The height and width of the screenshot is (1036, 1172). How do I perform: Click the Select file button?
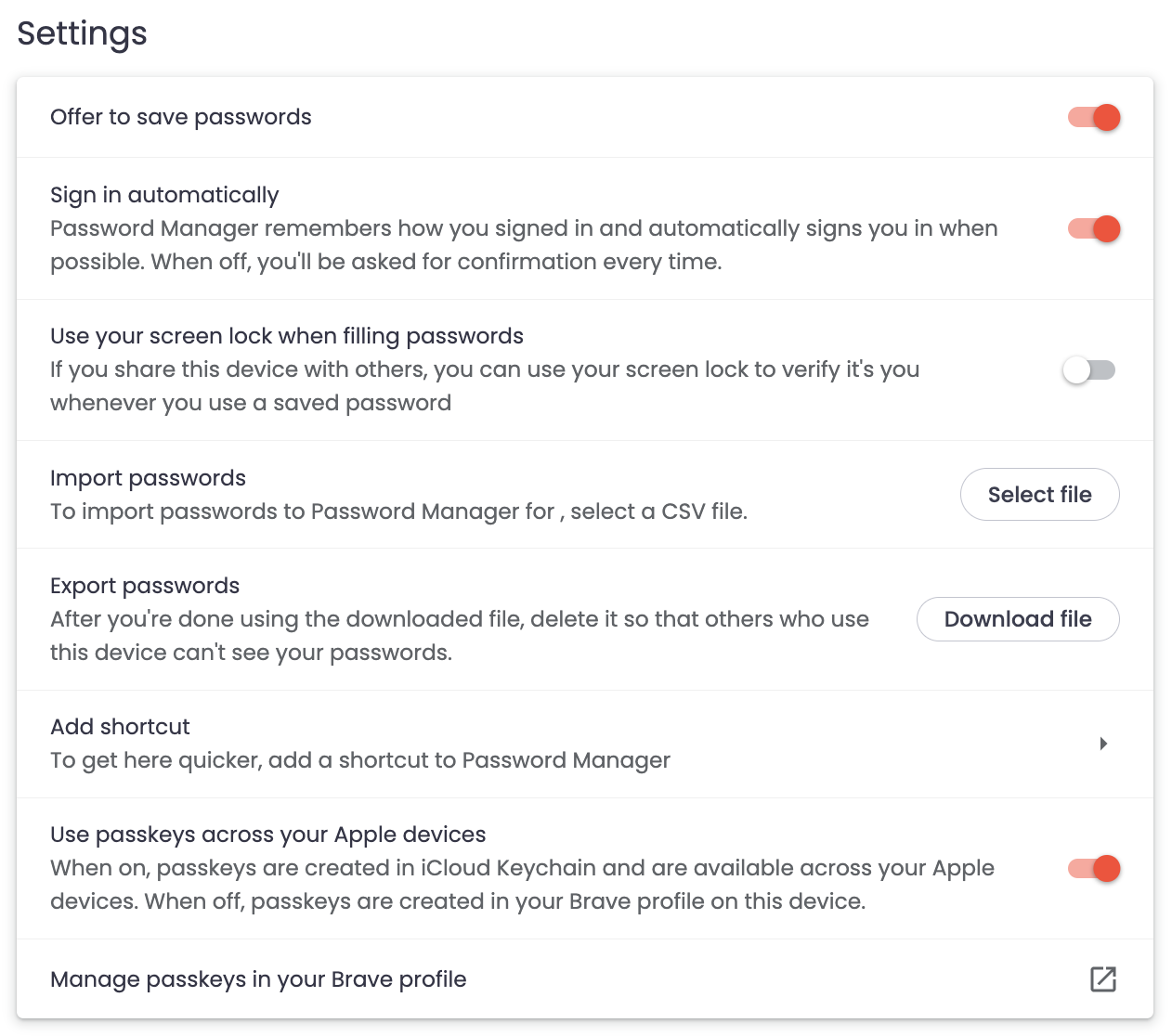pos(1039,495)
